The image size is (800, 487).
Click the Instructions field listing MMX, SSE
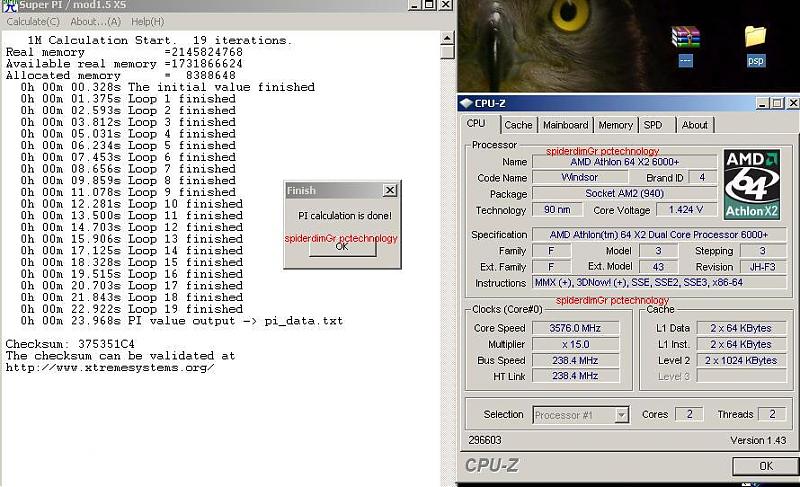[659, 283]
